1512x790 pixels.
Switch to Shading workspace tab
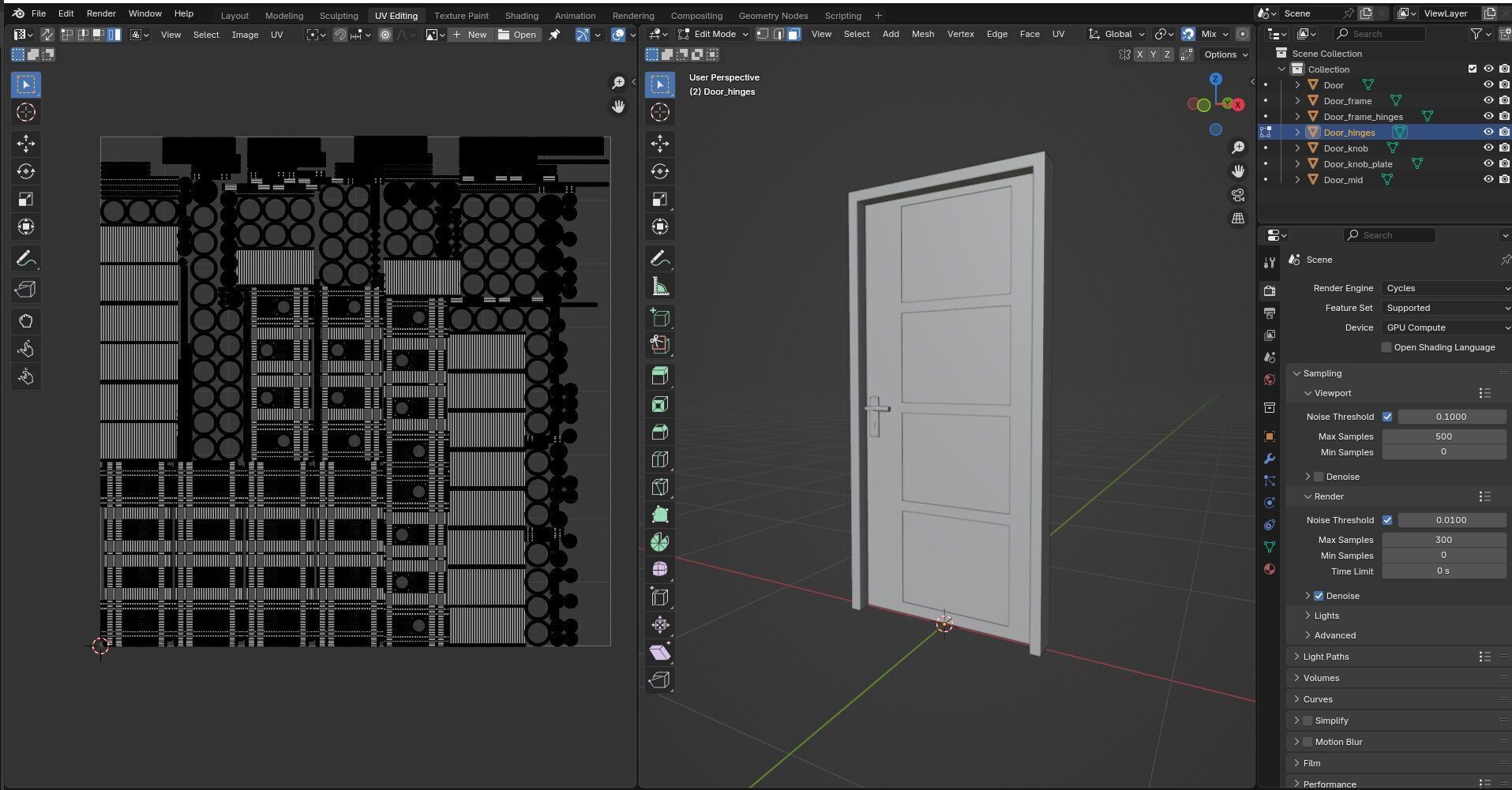tap(521, 16)
